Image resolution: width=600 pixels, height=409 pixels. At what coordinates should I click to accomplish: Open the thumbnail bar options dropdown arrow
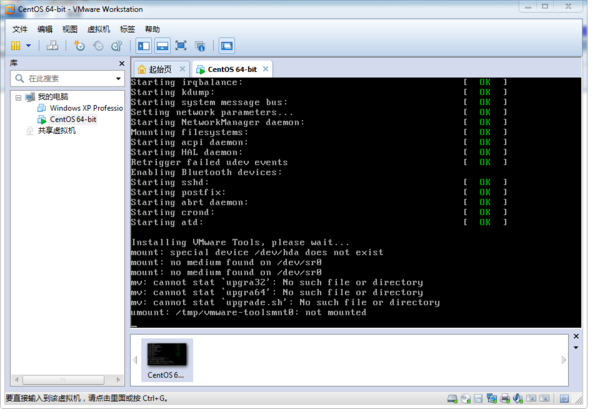coord(576,348)
